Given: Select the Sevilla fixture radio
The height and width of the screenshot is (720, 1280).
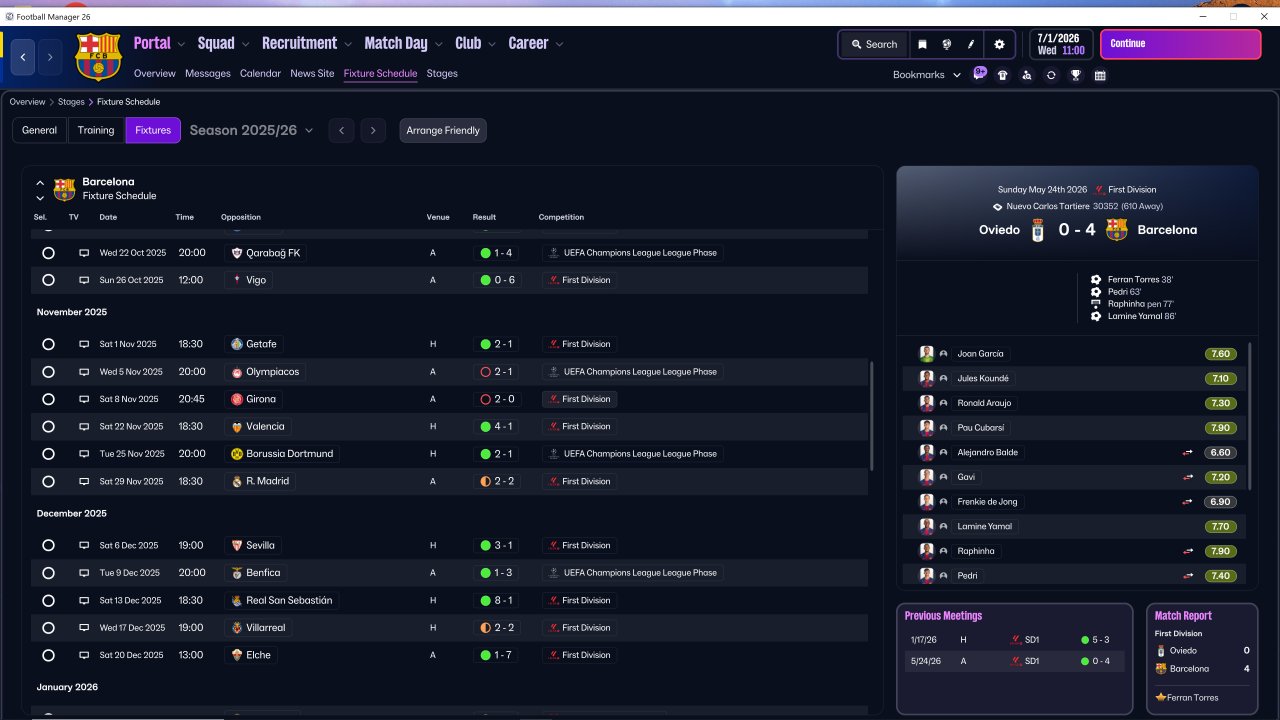Looking at the screenshot, I should coord(48,546).
